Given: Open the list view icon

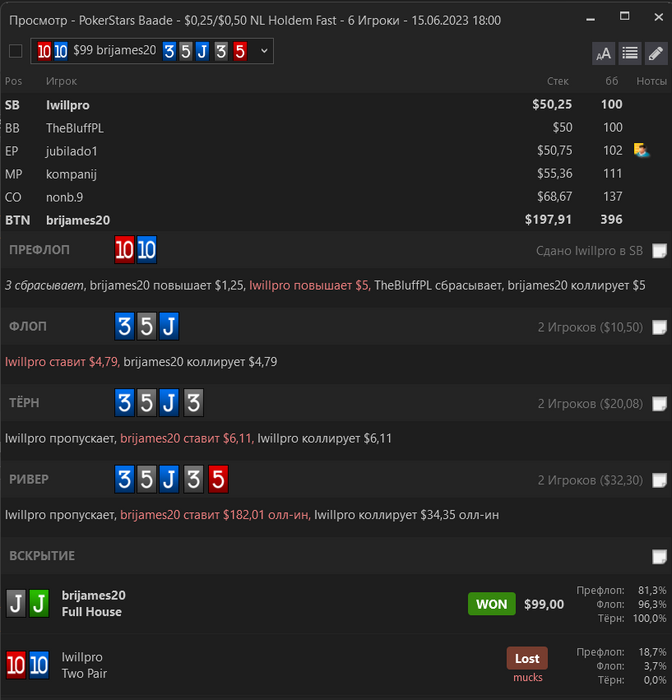Looking at the screenshot, I should [630, 54].
